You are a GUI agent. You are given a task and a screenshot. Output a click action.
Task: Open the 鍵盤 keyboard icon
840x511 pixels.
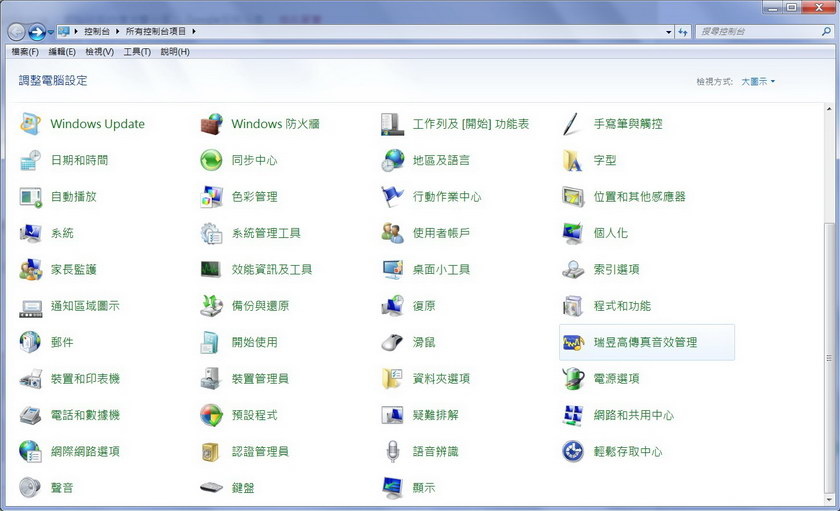(x=211, y=487)
